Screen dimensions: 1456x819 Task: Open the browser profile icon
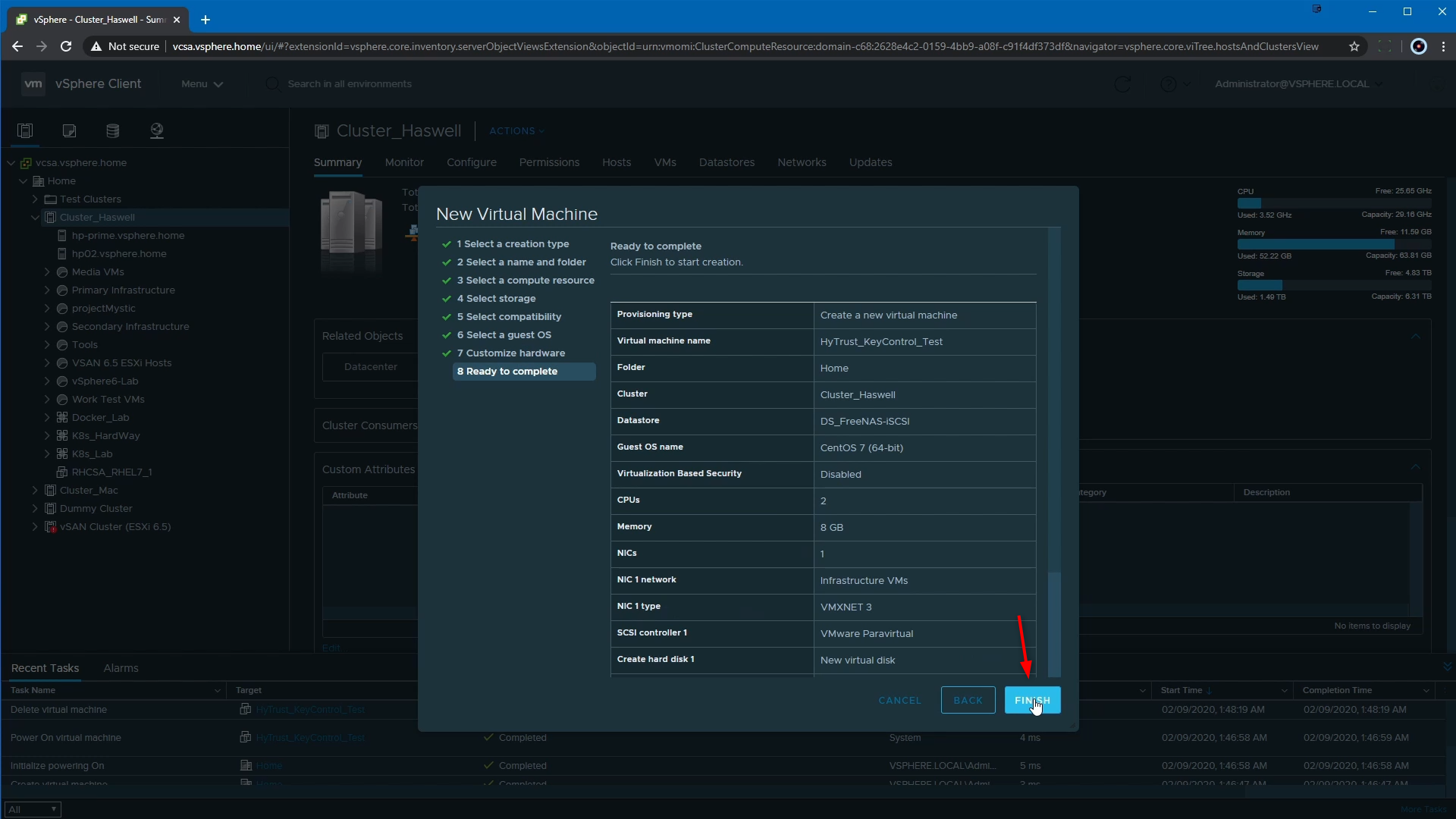tap(1419, 46)
